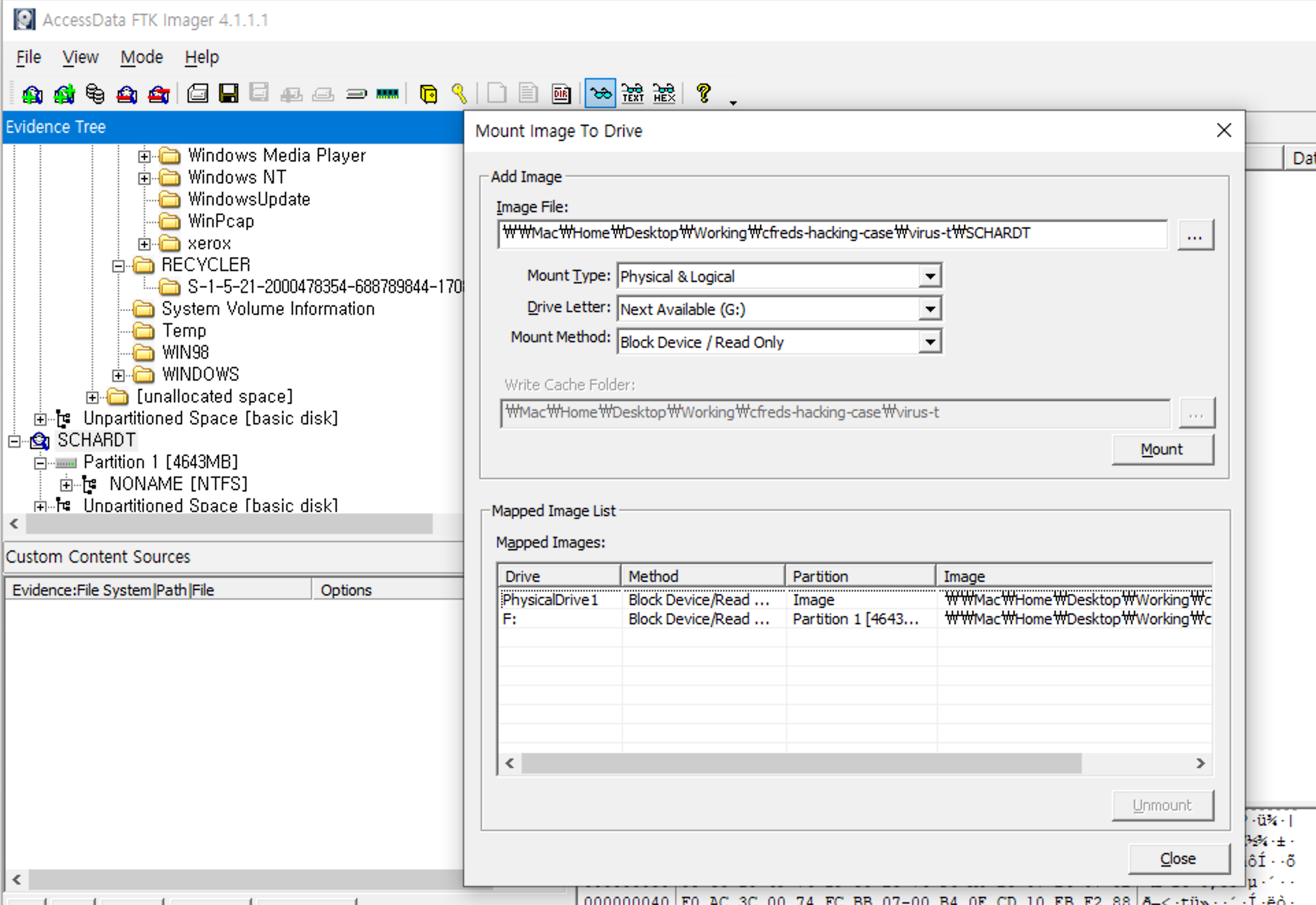This screenshot has width=1316, height=905.
Task: Click the yellow question mark help icon
Action: click(x=703, y=92)
